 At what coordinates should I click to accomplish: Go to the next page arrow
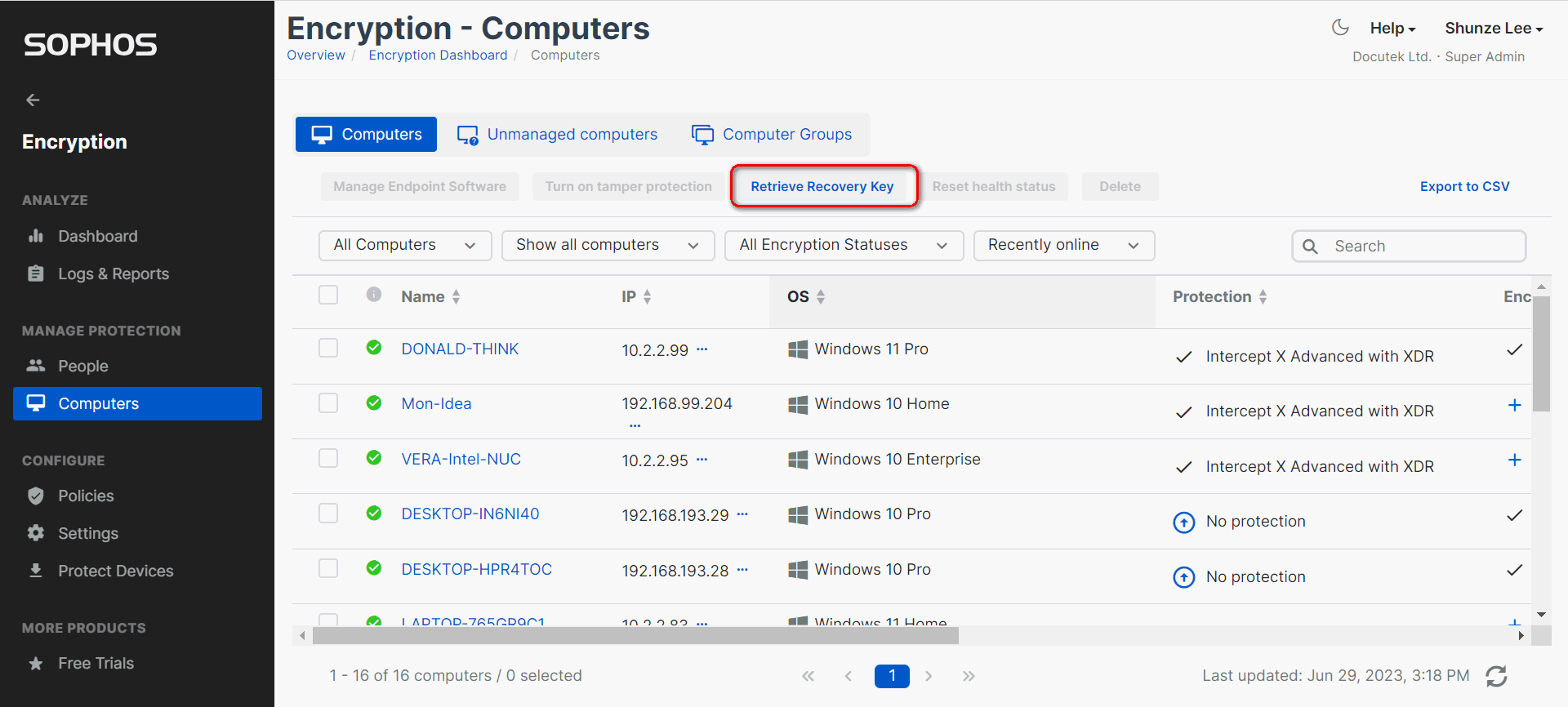pos(929,676)
